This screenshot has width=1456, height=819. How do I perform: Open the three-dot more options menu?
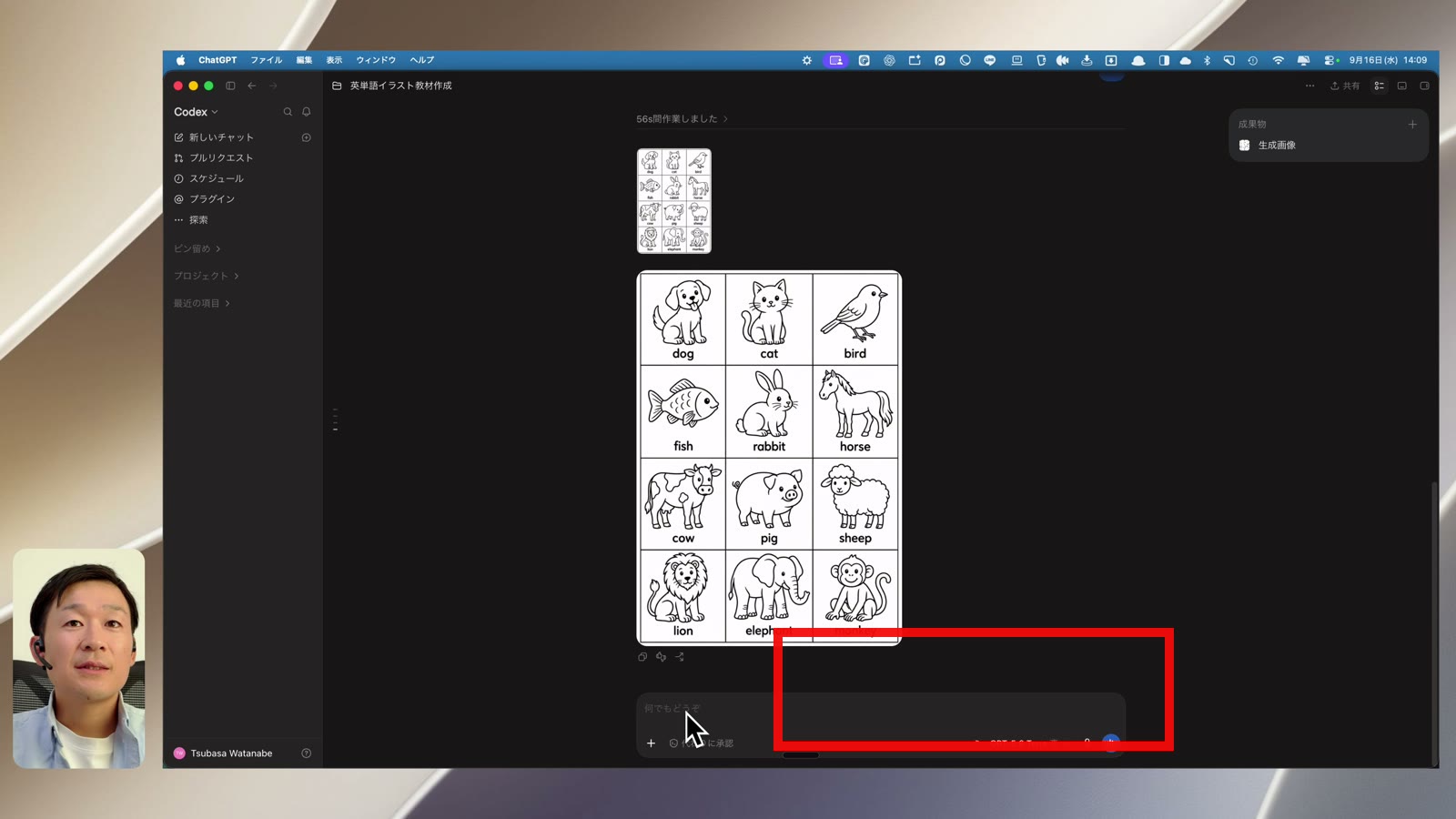tap(1309, 86)
